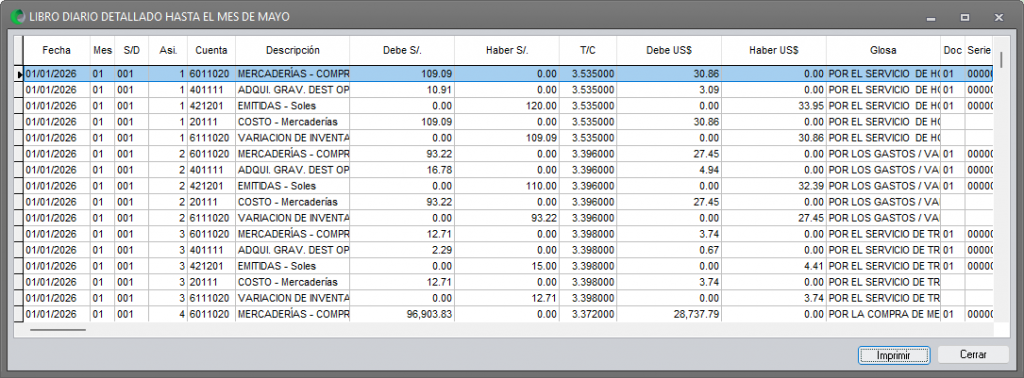Click the T/C column header

pos(588,50)
